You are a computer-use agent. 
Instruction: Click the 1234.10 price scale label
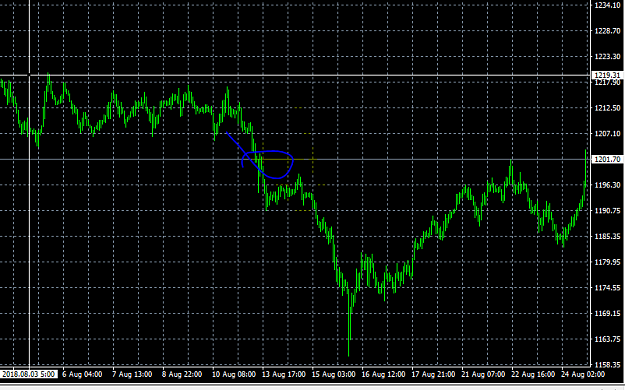click(x=608, y=5)
